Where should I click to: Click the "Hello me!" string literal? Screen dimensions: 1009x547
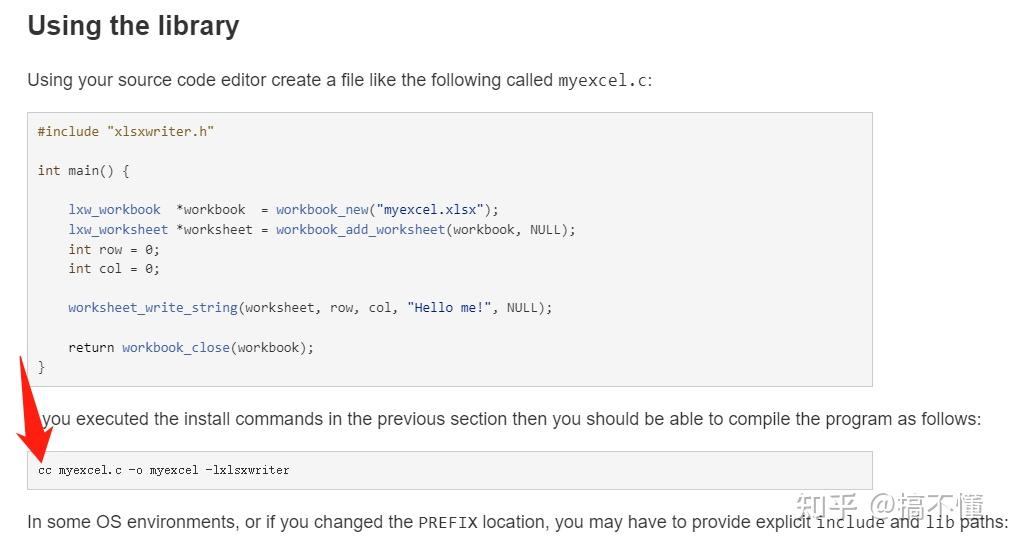(449, 308)
